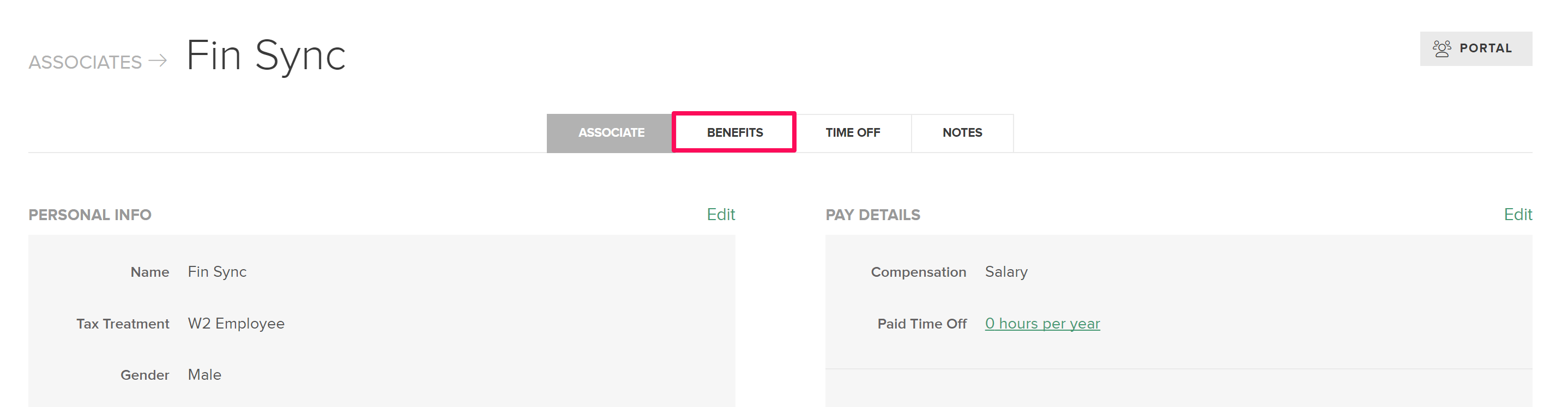Select the Associate tab

pos(610,132)
